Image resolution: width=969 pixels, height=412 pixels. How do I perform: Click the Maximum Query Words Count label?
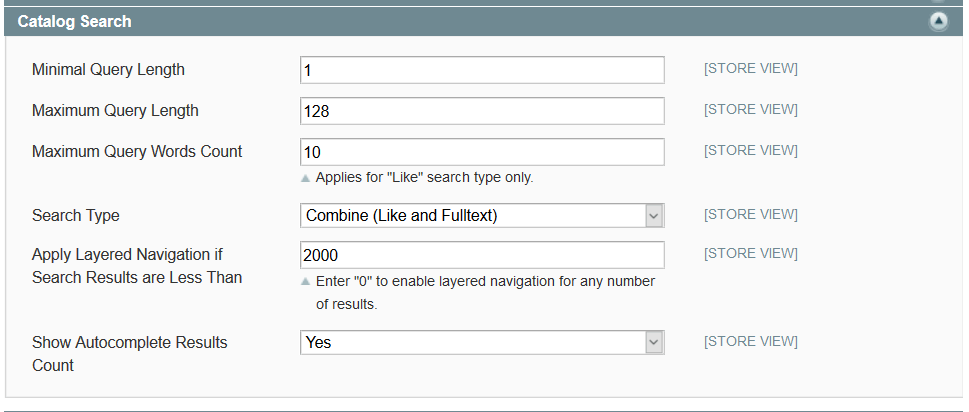pos(137,152)
